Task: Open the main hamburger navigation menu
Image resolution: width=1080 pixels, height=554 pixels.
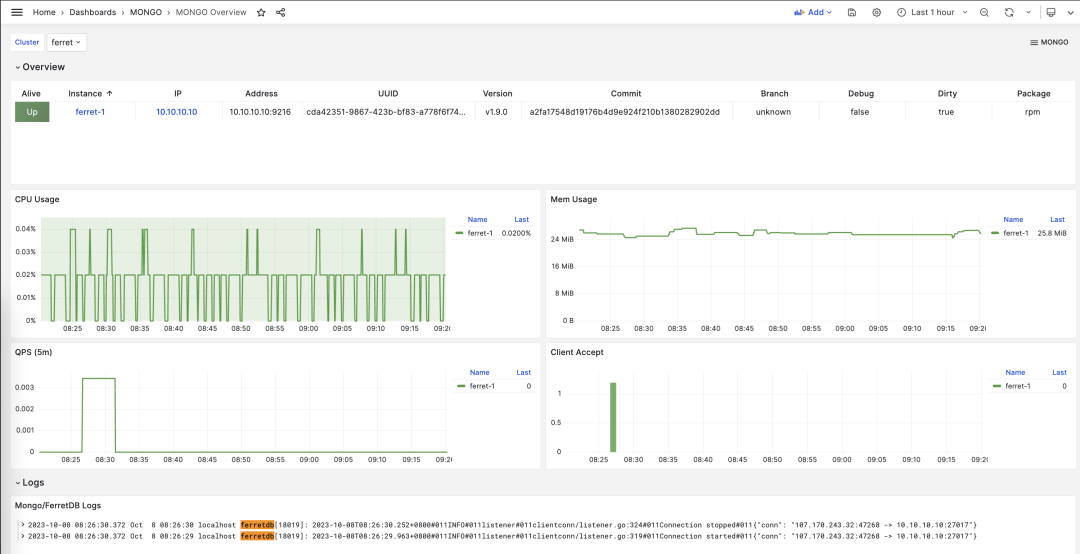Action: (16, 12)
